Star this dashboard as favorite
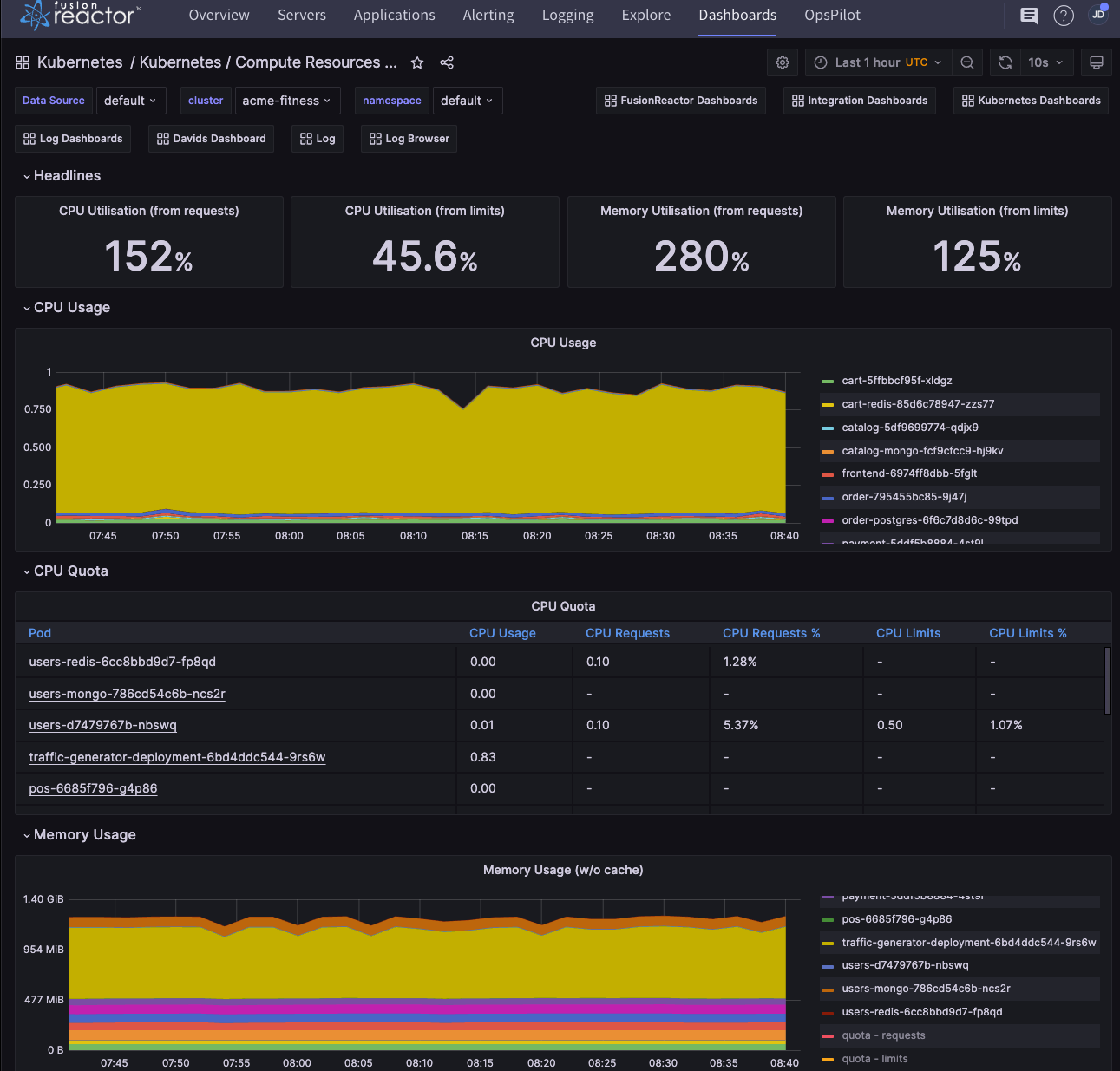This screenshot has height=1071, width=1120. point(417,62)
